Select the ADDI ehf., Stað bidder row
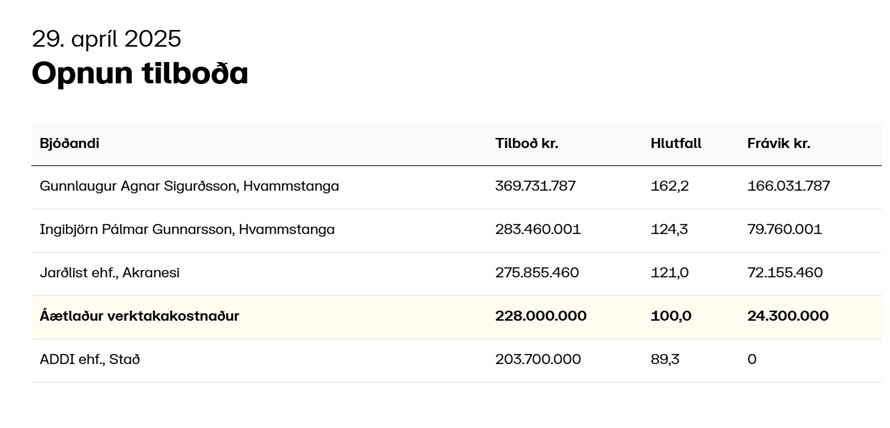 [x=456, y=360]
